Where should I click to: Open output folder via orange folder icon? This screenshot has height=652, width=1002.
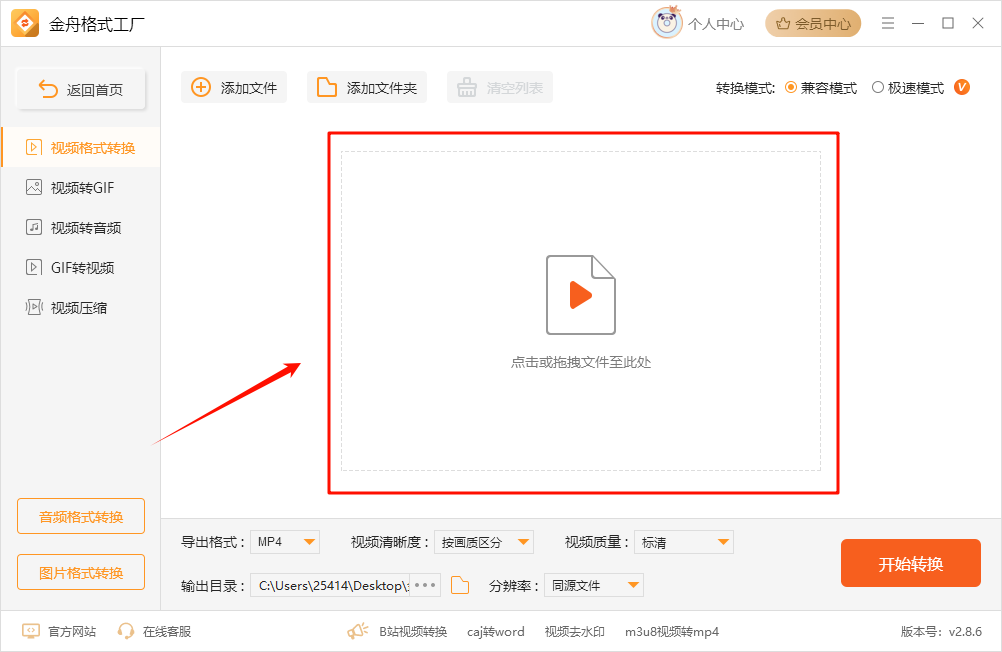460,585
